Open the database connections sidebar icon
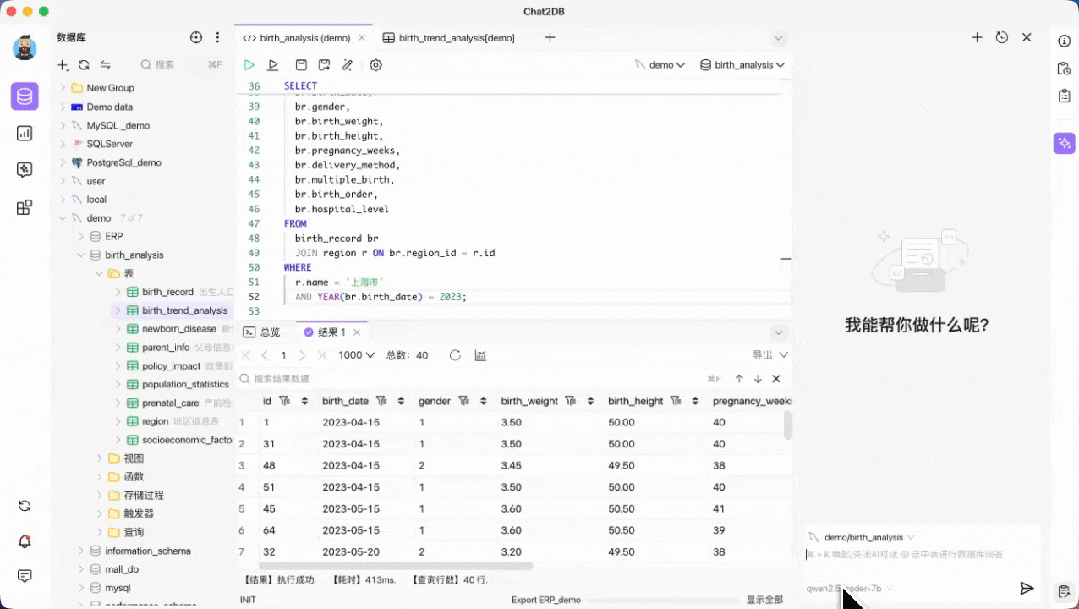1079x609 pixels. click(25, 96)
